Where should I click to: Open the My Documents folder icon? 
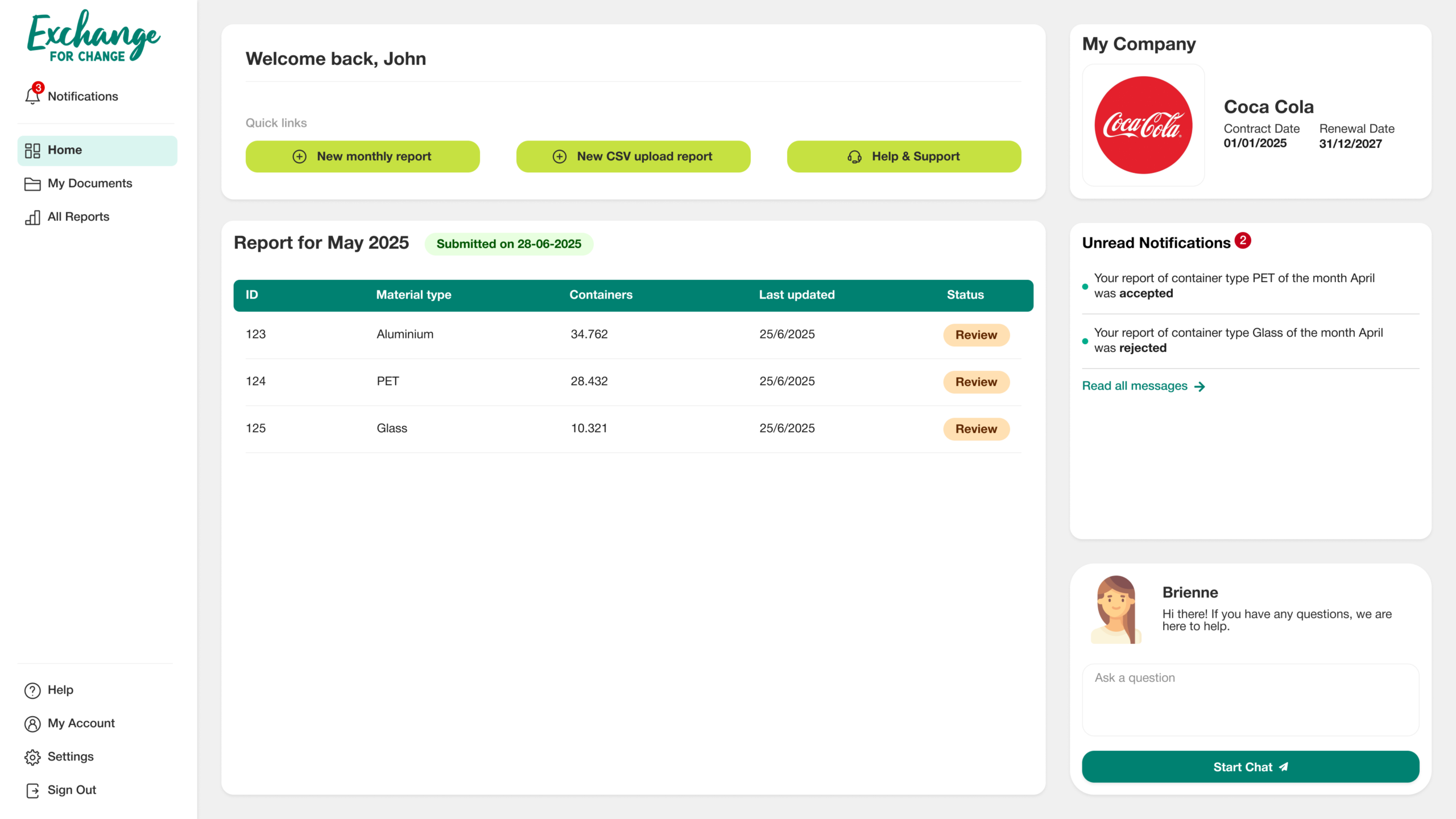32,184
